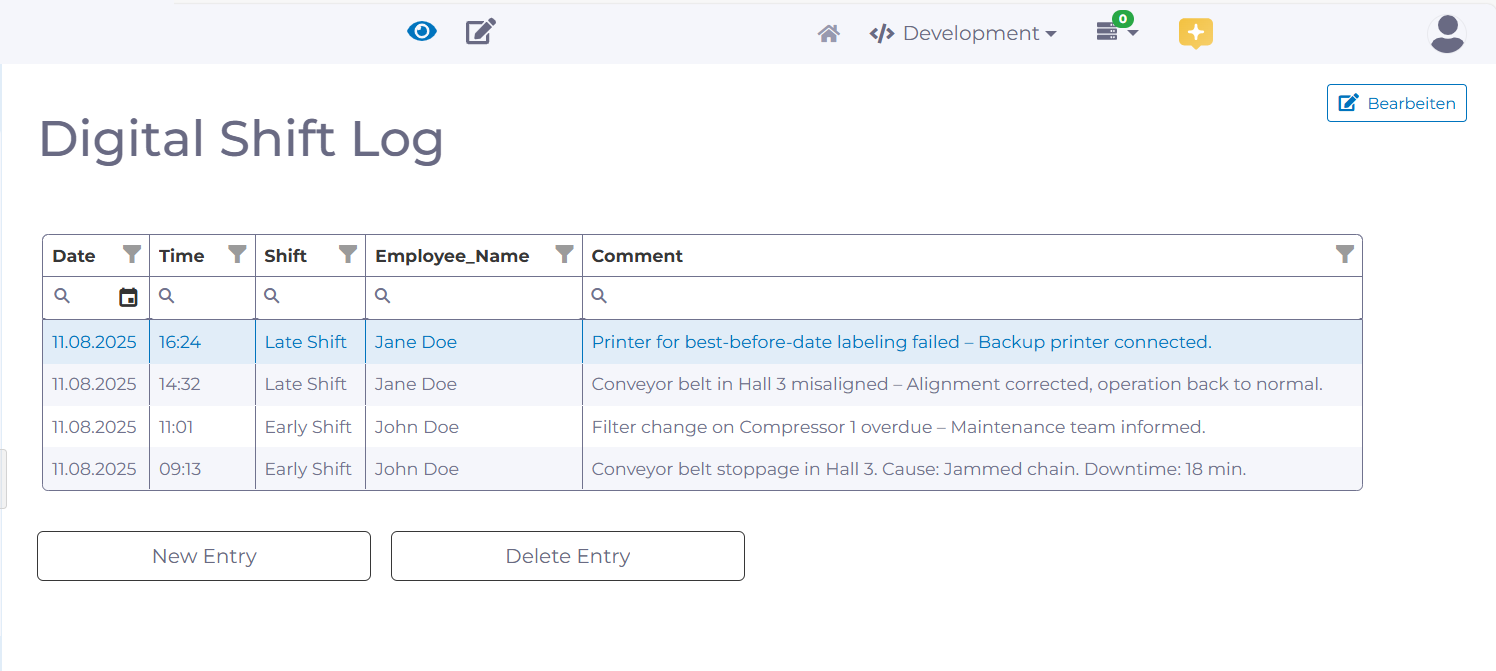Select the edit/compose icon next to the eye
This screenshot has height=671, width=1496.
[x=480, y=31]
